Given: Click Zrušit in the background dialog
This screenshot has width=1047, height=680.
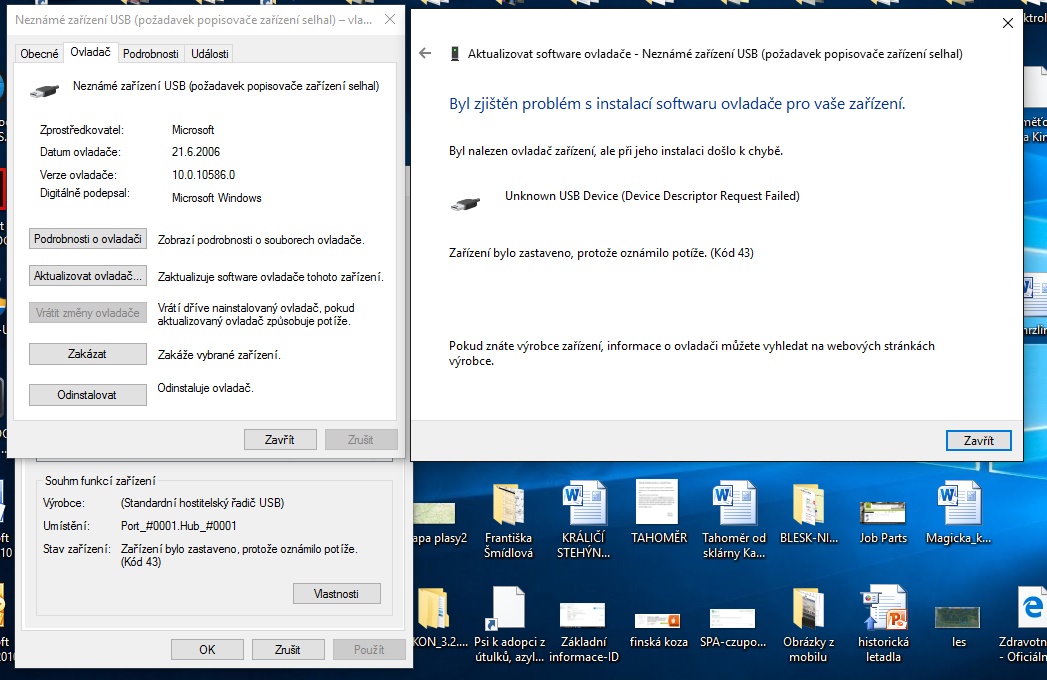Looking at the screenshot, I should pyautogui.click(x=288, y=650).
